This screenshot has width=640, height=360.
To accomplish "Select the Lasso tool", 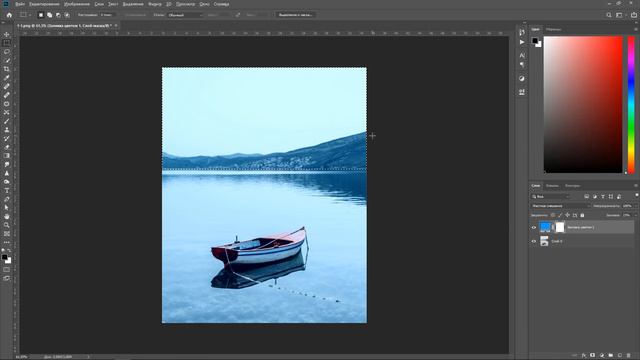I will click(7, 52).
